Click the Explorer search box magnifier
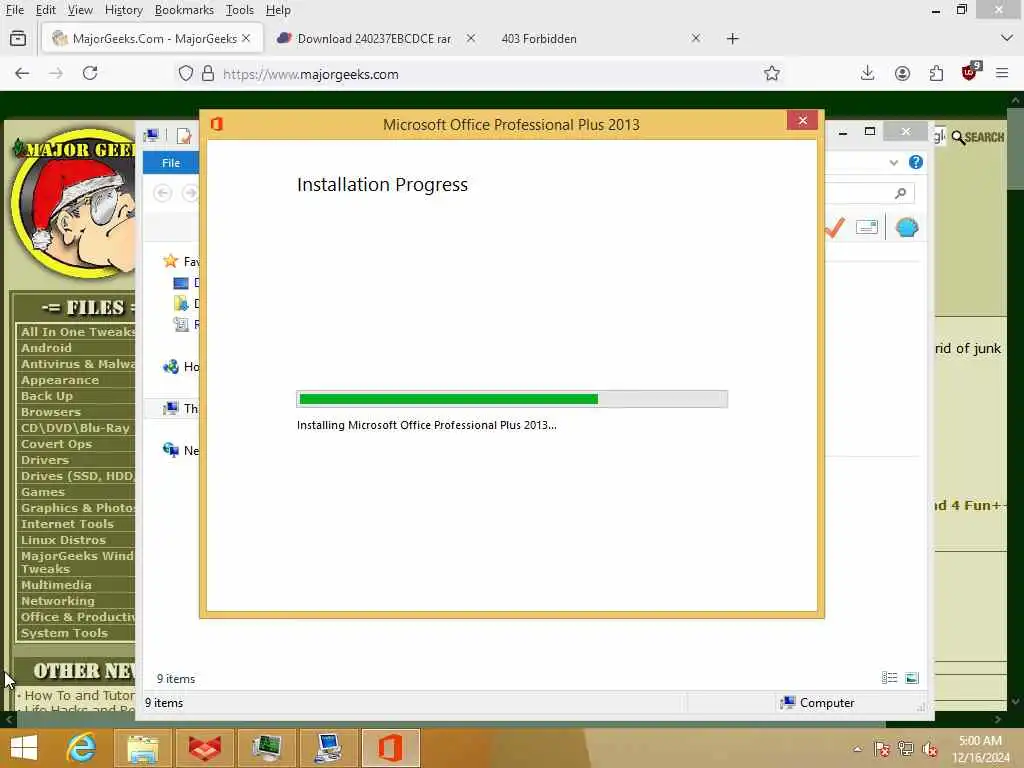This screenshot has width=1024, height=768. click(x=901, y=193)
